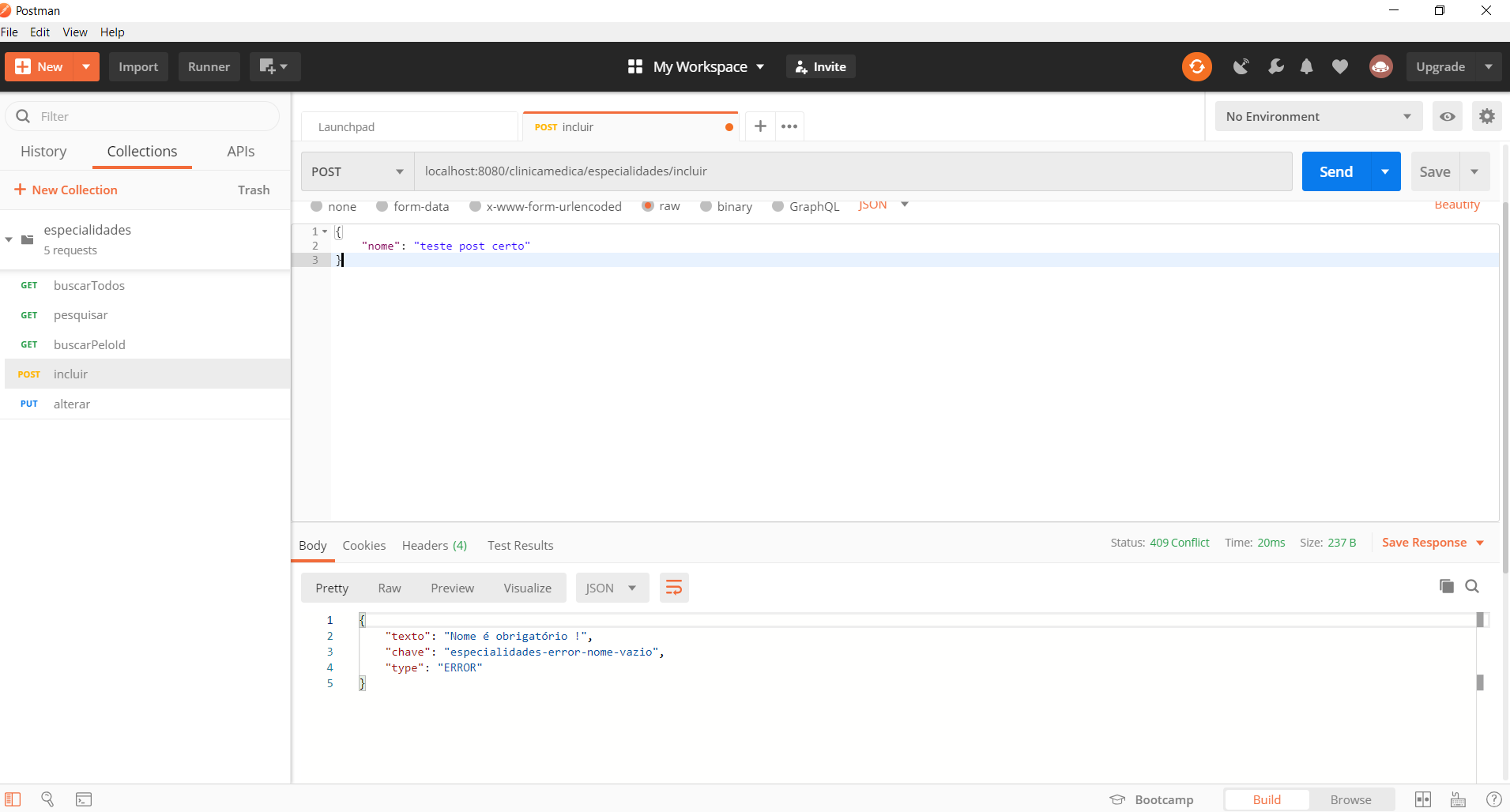Open the Launchpad tab
This screenshot has width=1510, height=812.
coord(409,126)
